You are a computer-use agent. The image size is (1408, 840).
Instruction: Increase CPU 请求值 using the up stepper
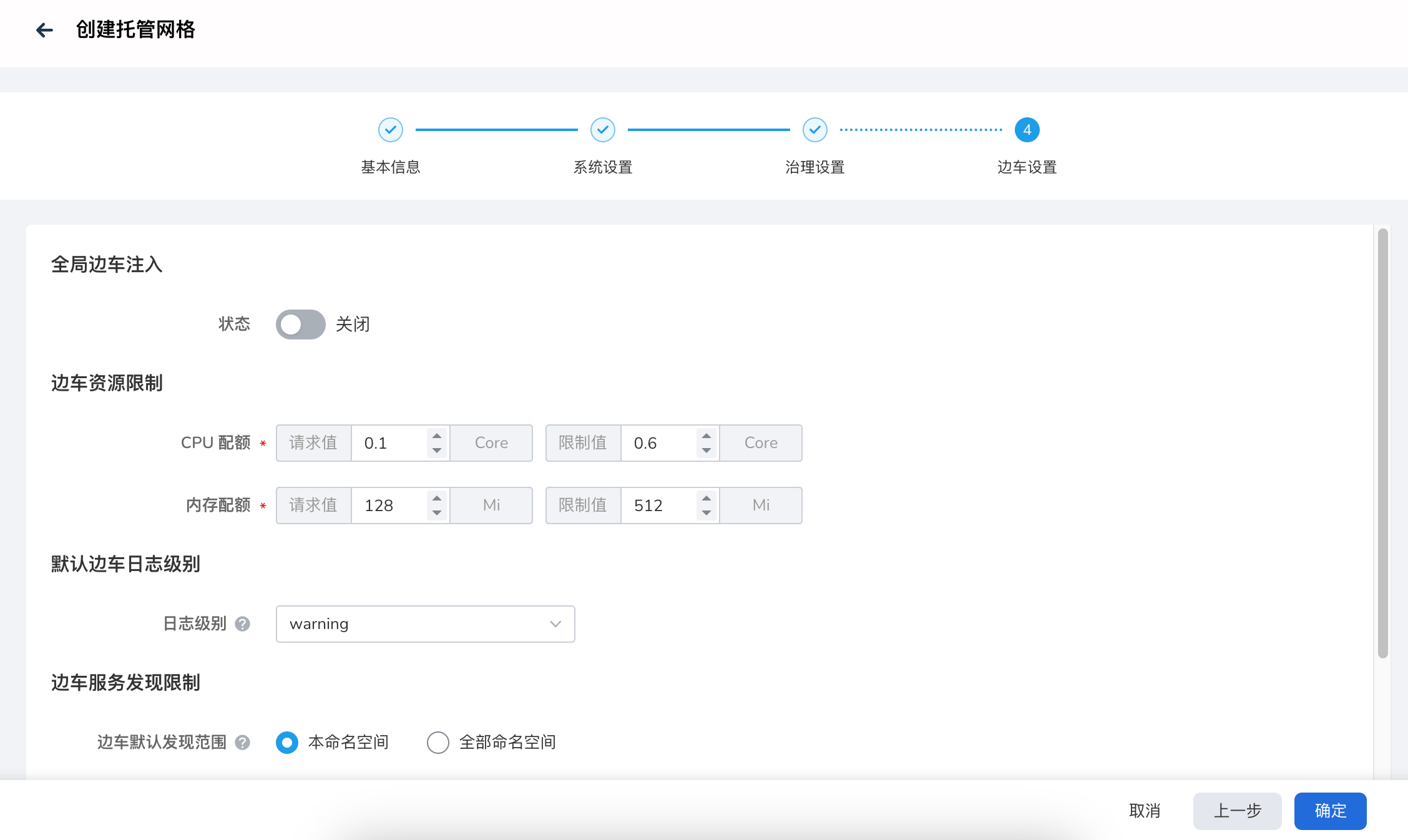[x=436, y=436]
